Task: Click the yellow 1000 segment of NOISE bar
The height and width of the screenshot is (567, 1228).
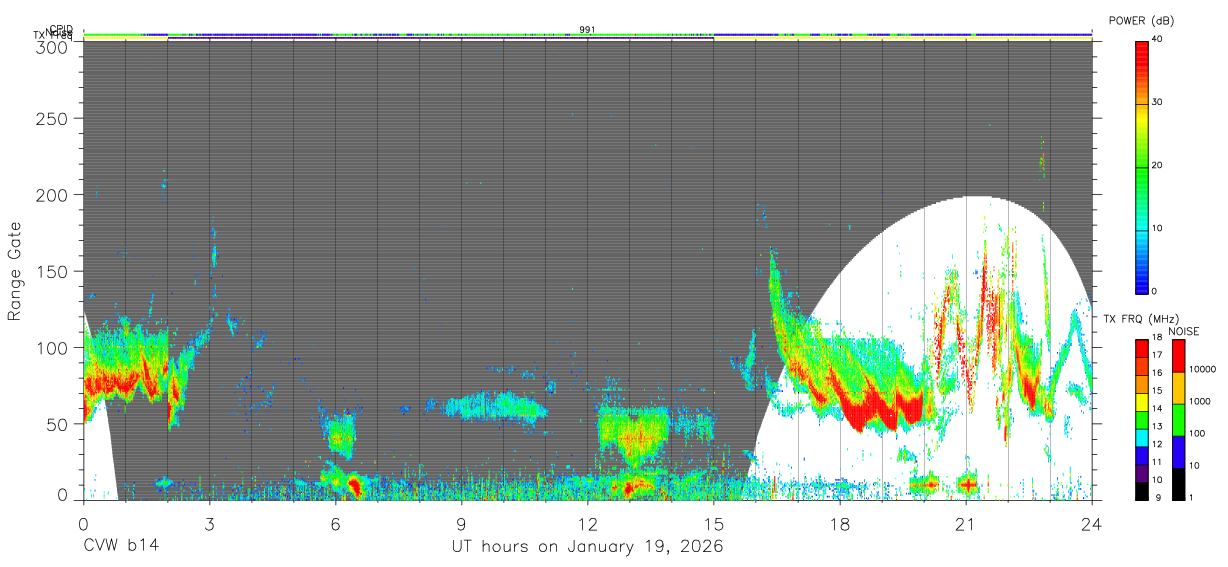Action: 1178,388
